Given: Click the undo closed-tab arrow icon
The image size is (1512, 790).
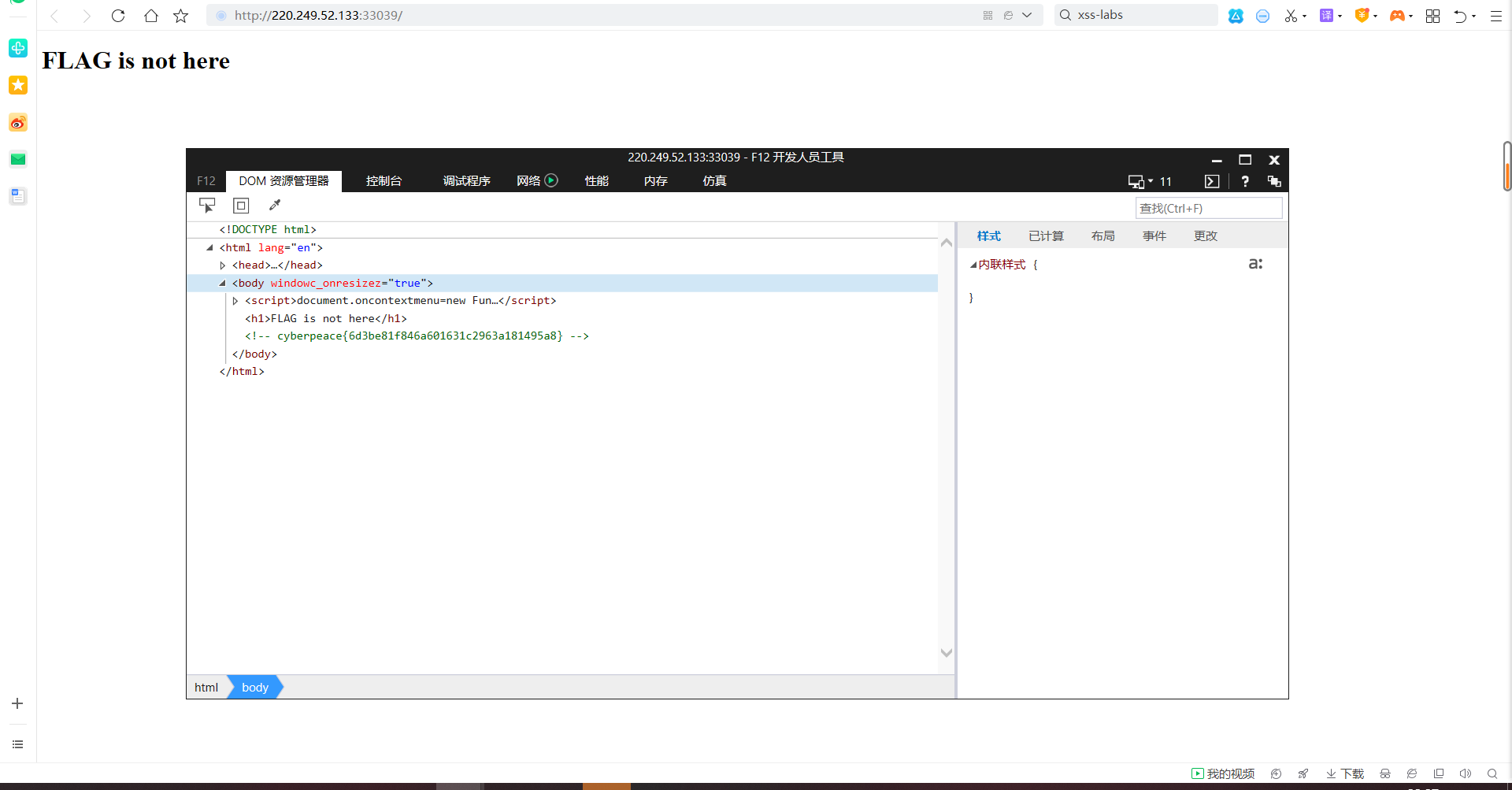Looking at the screenshot, I should [x=1460, y=16].
